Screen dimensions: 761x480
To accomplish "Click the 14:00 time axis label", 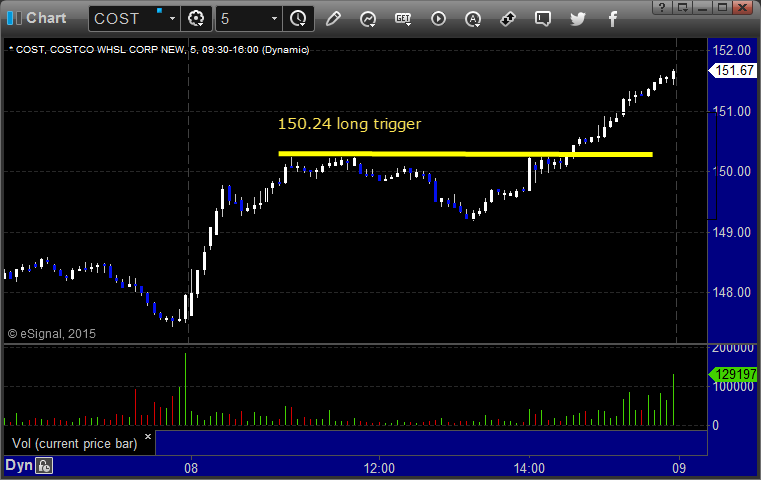I will tap(529, 468).
